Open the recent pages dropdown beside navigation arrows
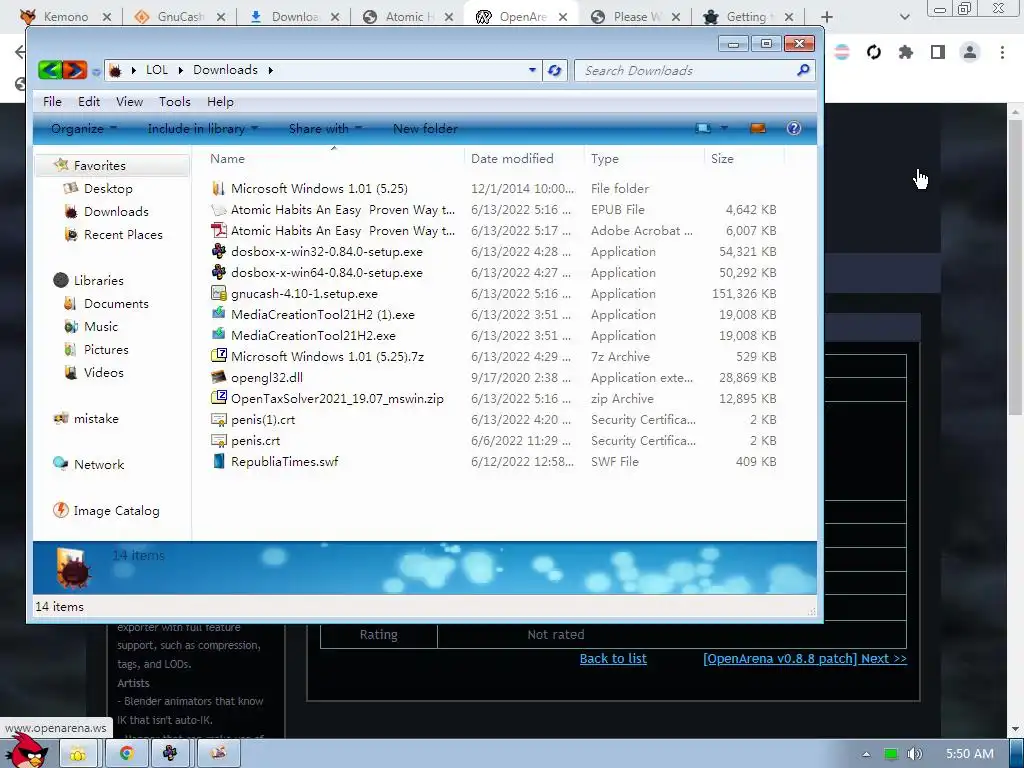This screenshot has width=1024, height=768. click(96, 72)
